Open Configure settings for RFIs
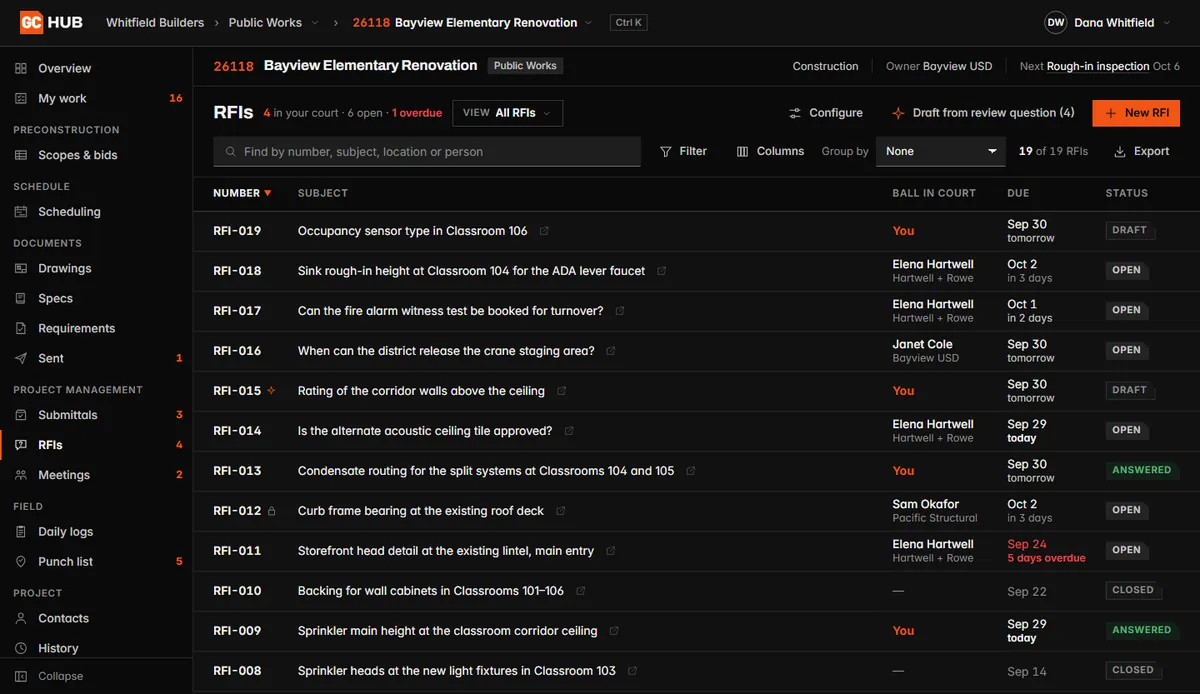This screenshot has height=694, width=1200. [x=826, y=113]
